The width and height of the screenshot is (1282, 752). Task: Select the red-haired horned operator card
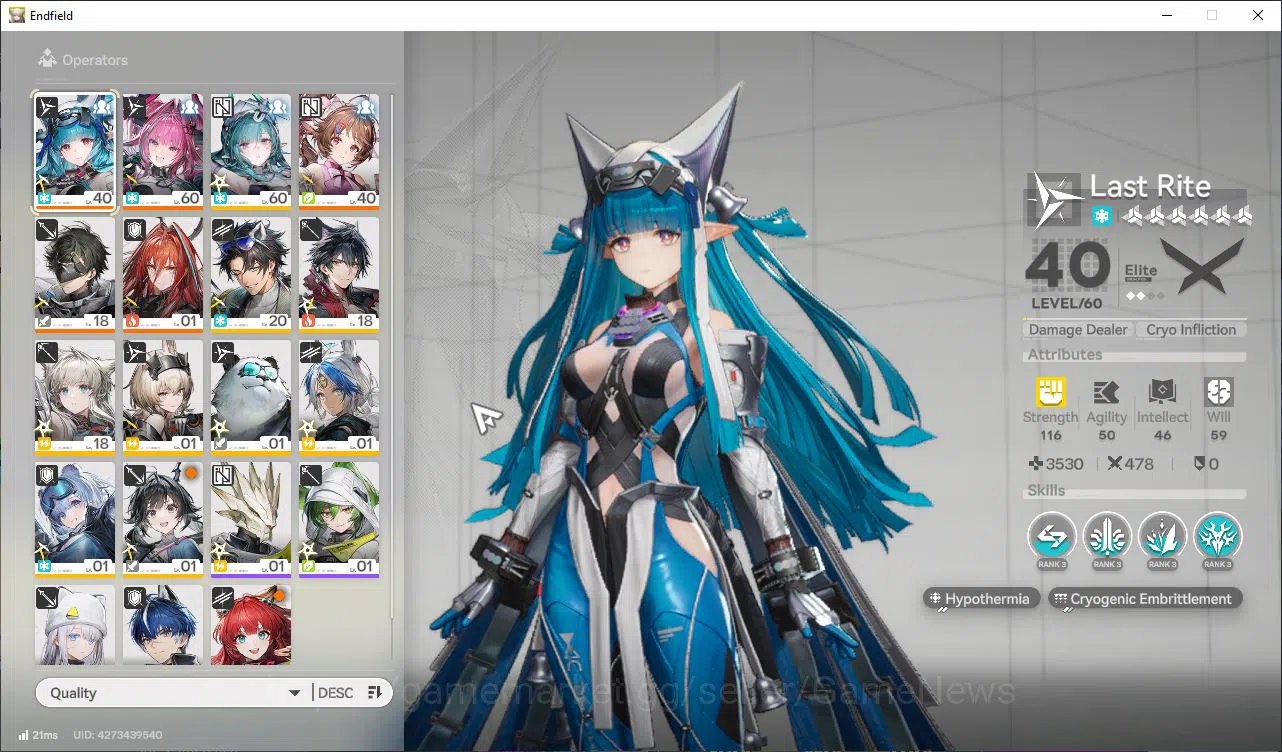(163, 274)
